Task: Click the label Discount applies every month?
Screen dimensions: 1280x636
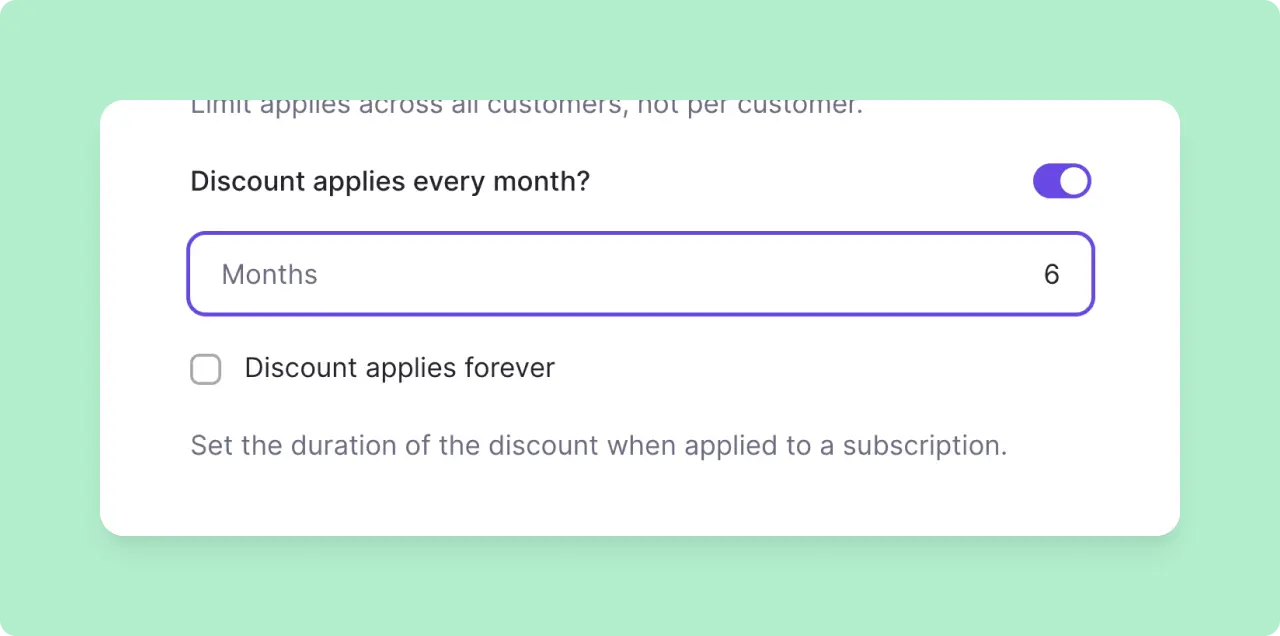Action: point(390,181)
